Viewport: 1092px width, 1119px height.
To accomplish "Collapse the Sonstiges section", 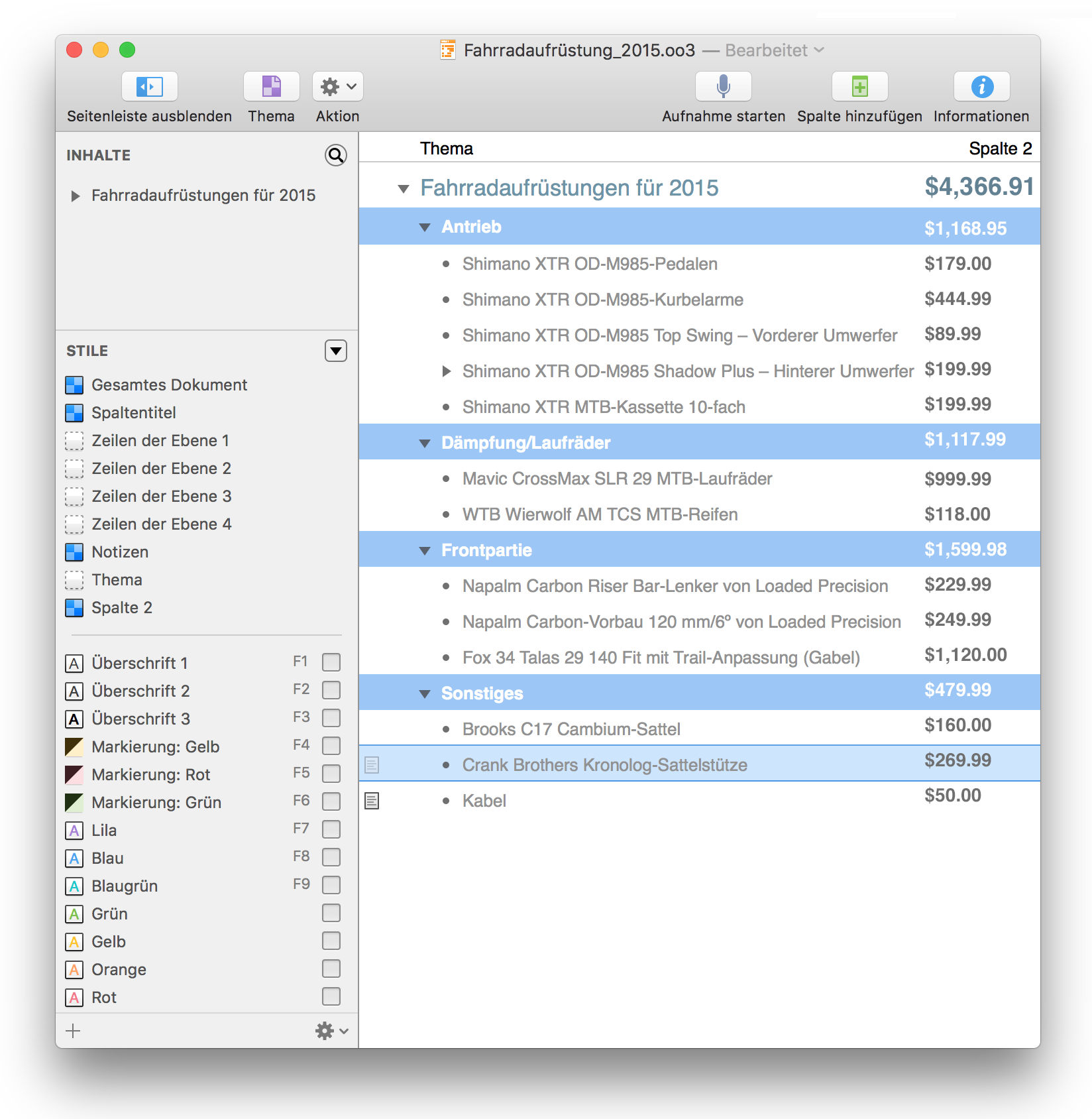I will (425, 694).
